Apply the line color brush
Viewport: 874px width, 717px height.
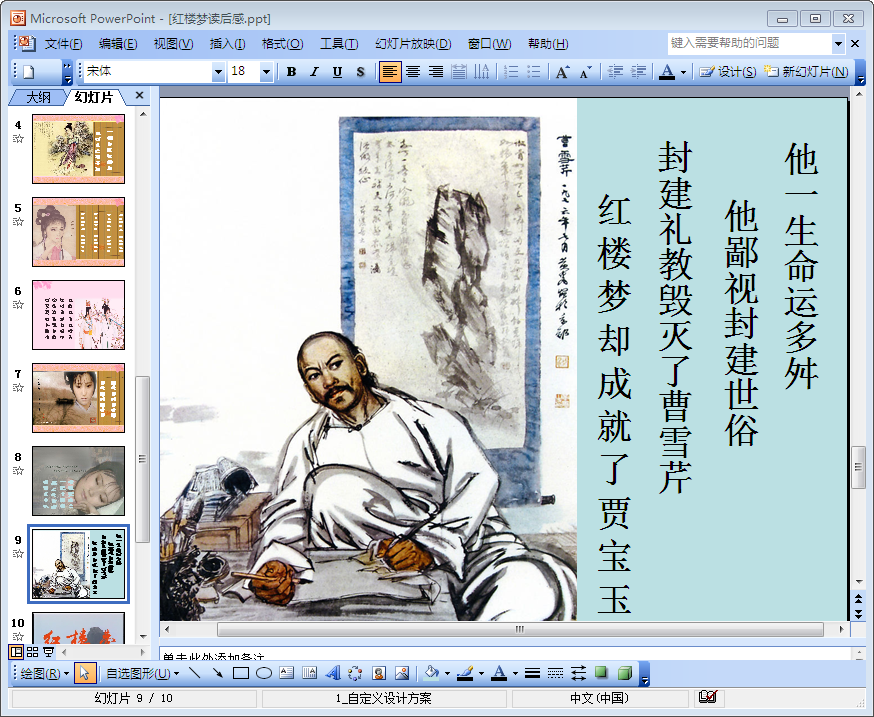(x=465, y=673)
